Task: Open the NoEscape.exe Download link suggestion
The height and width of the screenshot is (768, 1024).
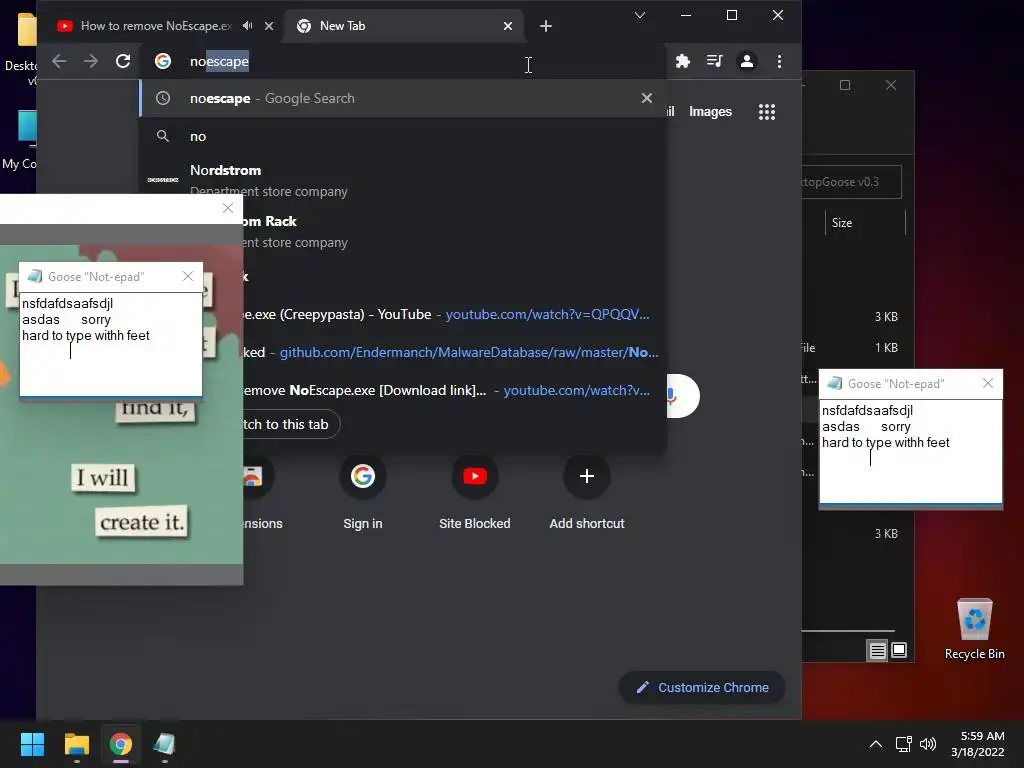Action: tap(451, 391)
